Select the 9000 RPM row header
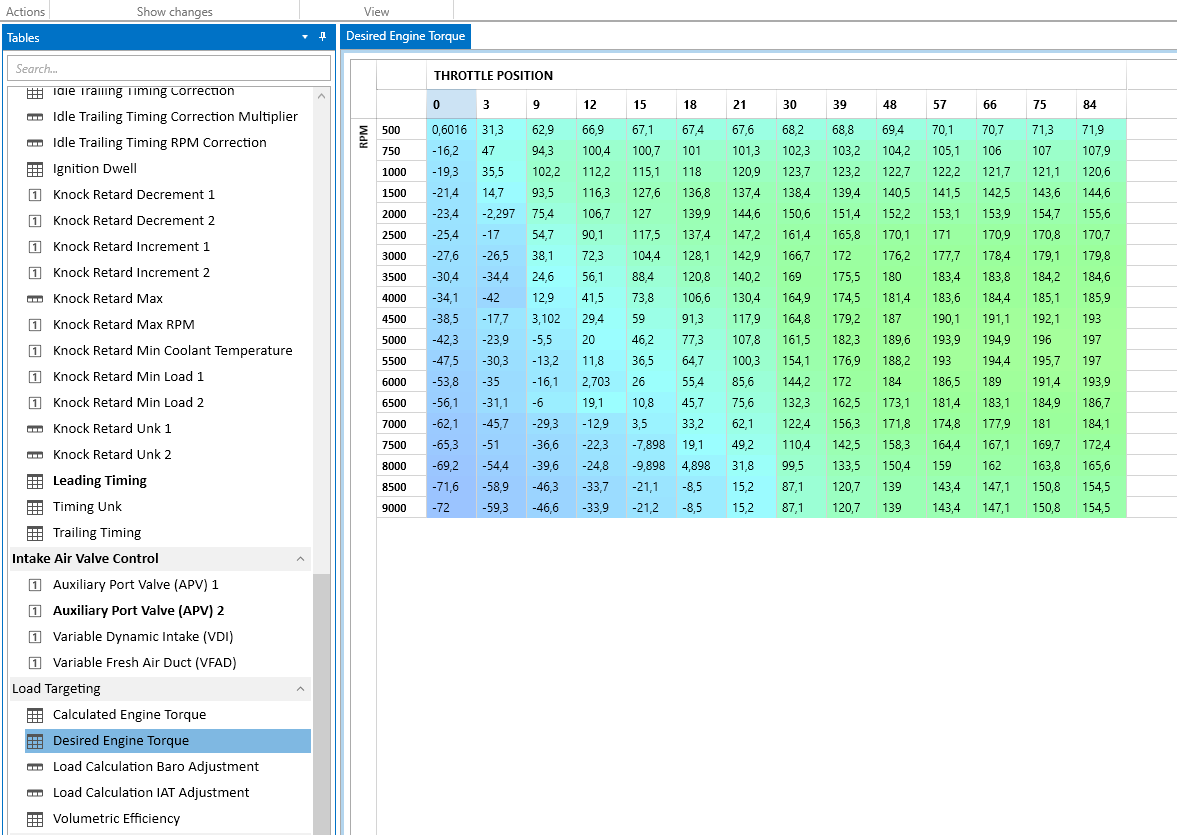Image resolution: width=1177 pixels, height=835 pixels. point(401,508)
